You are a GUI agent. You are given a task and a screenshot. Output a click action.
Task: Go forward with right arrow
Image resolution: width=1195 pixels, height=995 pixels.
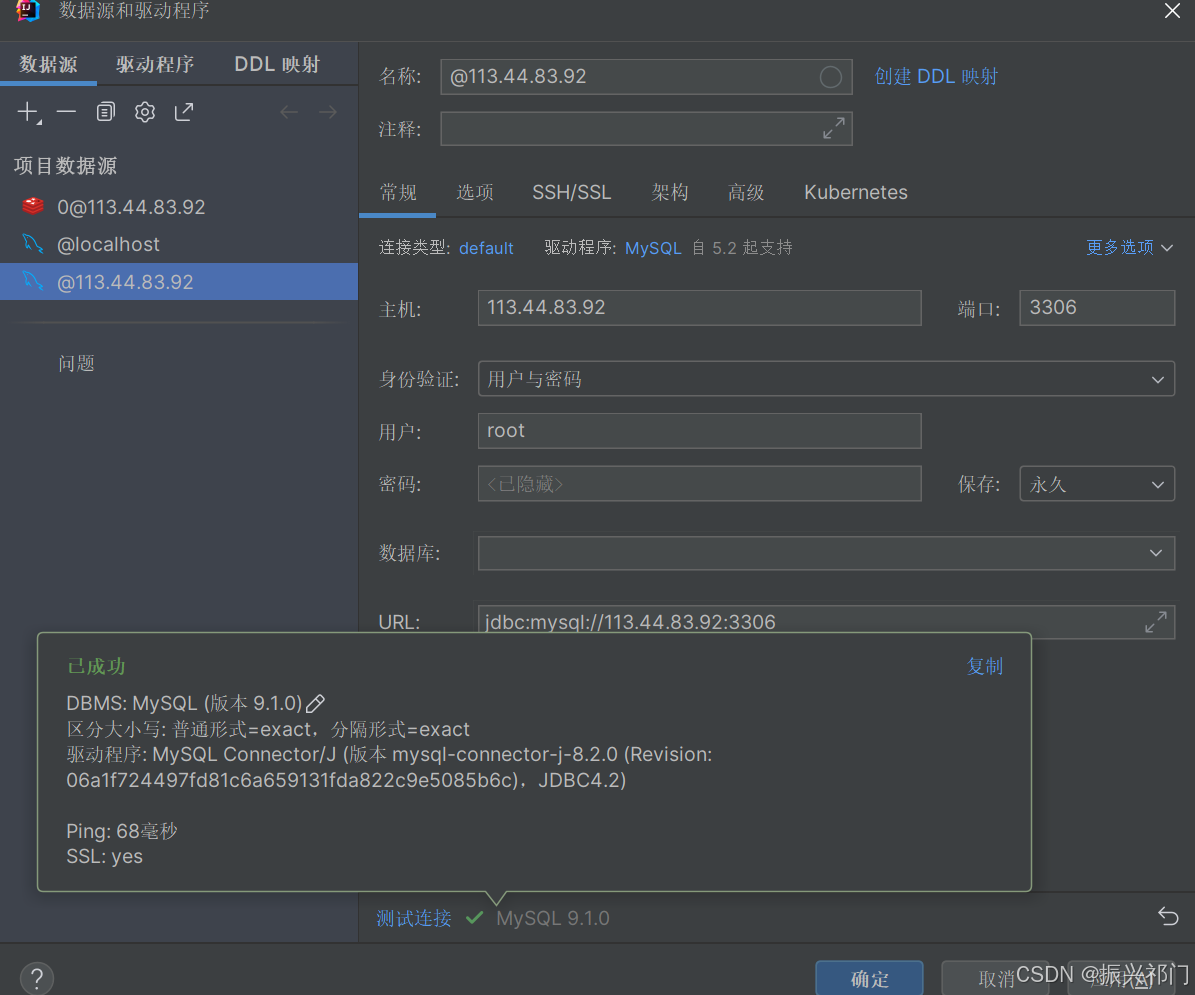click(328, 113)
